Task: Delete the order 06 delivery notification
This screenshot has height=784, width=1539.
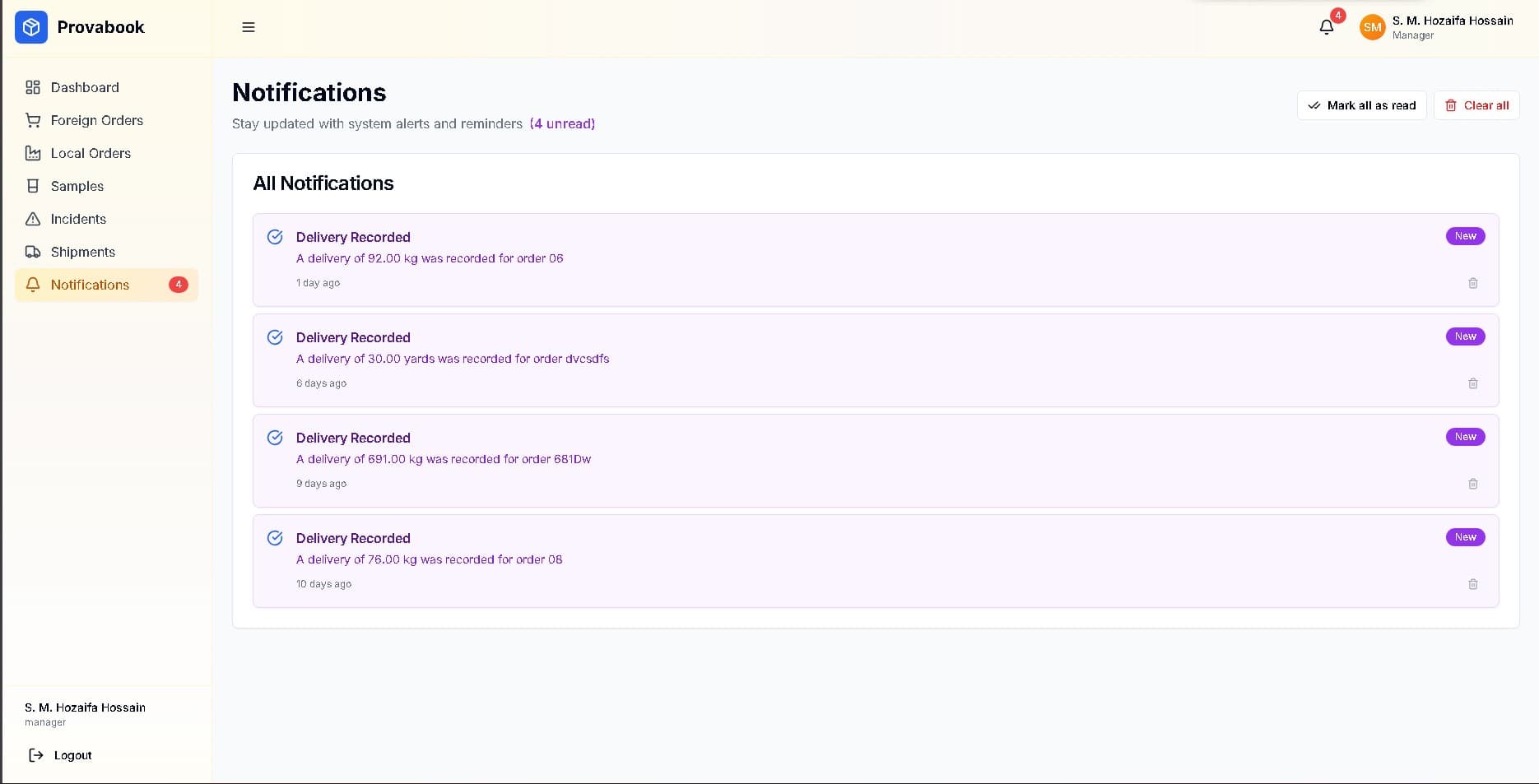Action: (1473, 283)
